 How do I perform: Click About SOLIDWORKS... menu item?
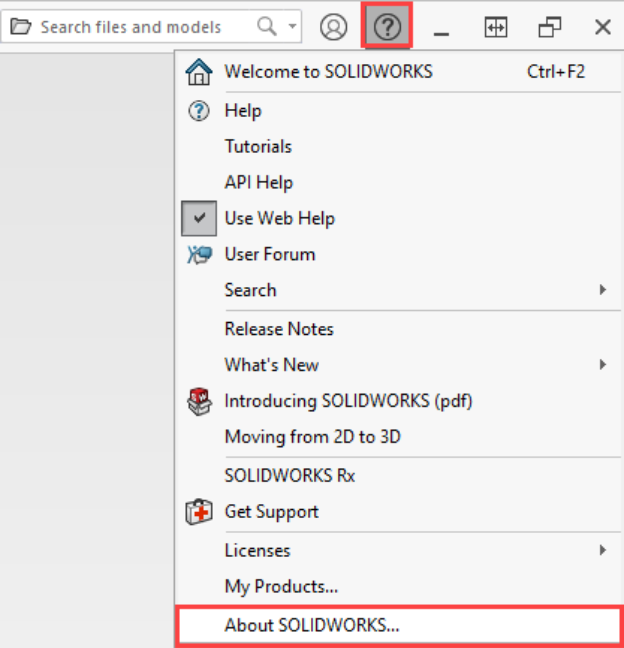pyautogui.click(x=311, y=625)
